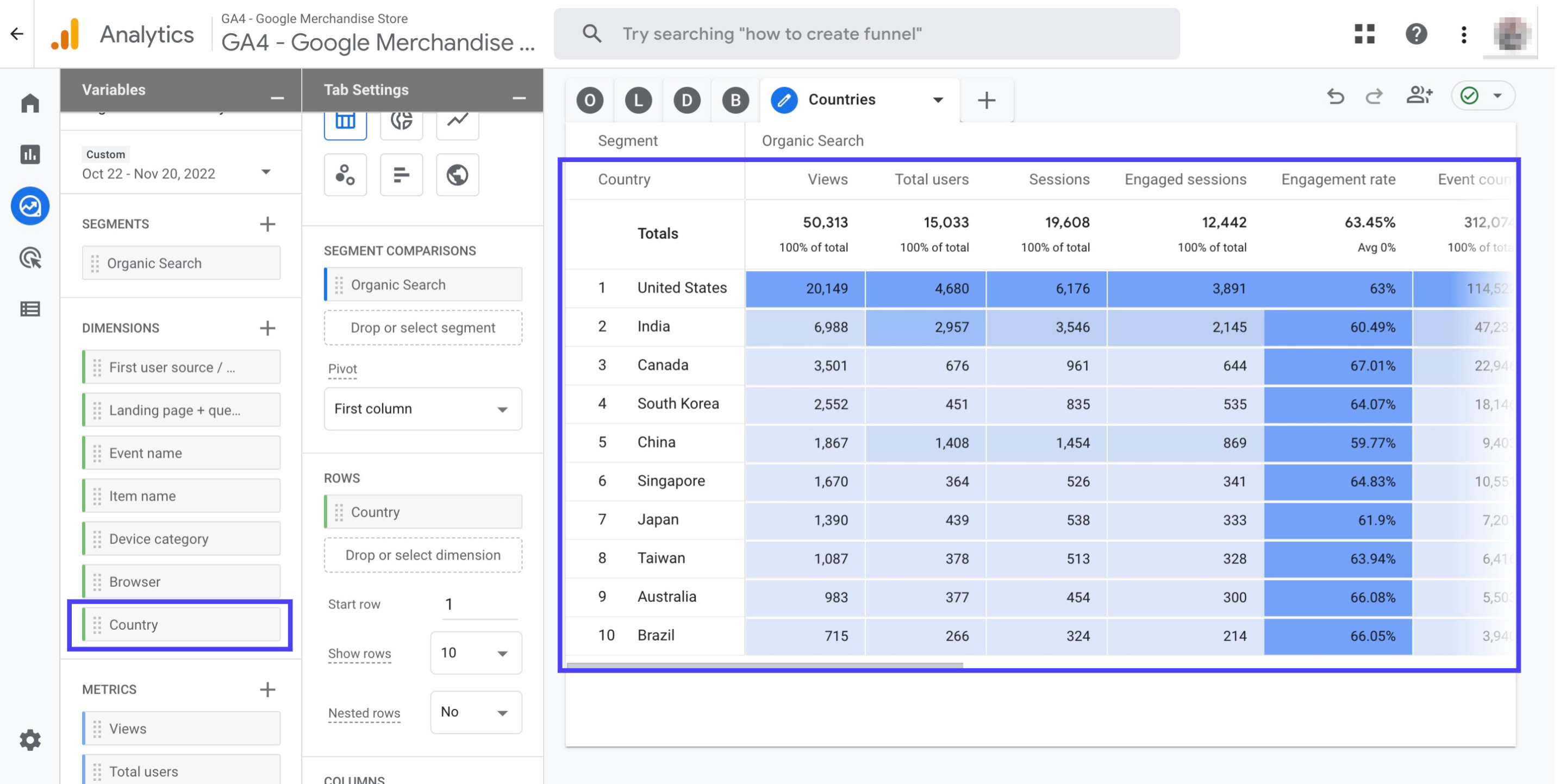
Task: Select Country dimension chip in Variables
Action: [x=181, y=625]
